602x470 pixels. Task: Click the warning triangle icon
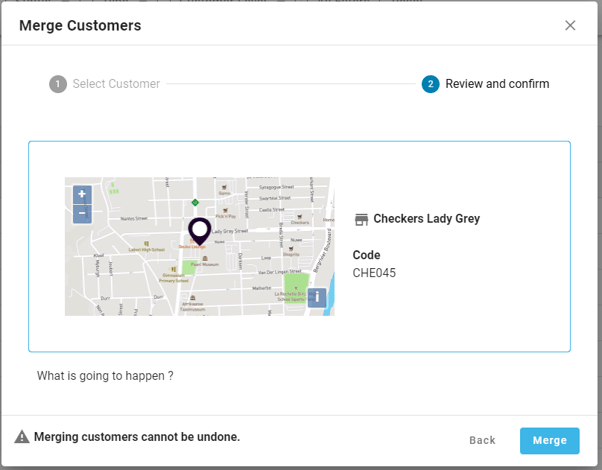tap(22, 437)
